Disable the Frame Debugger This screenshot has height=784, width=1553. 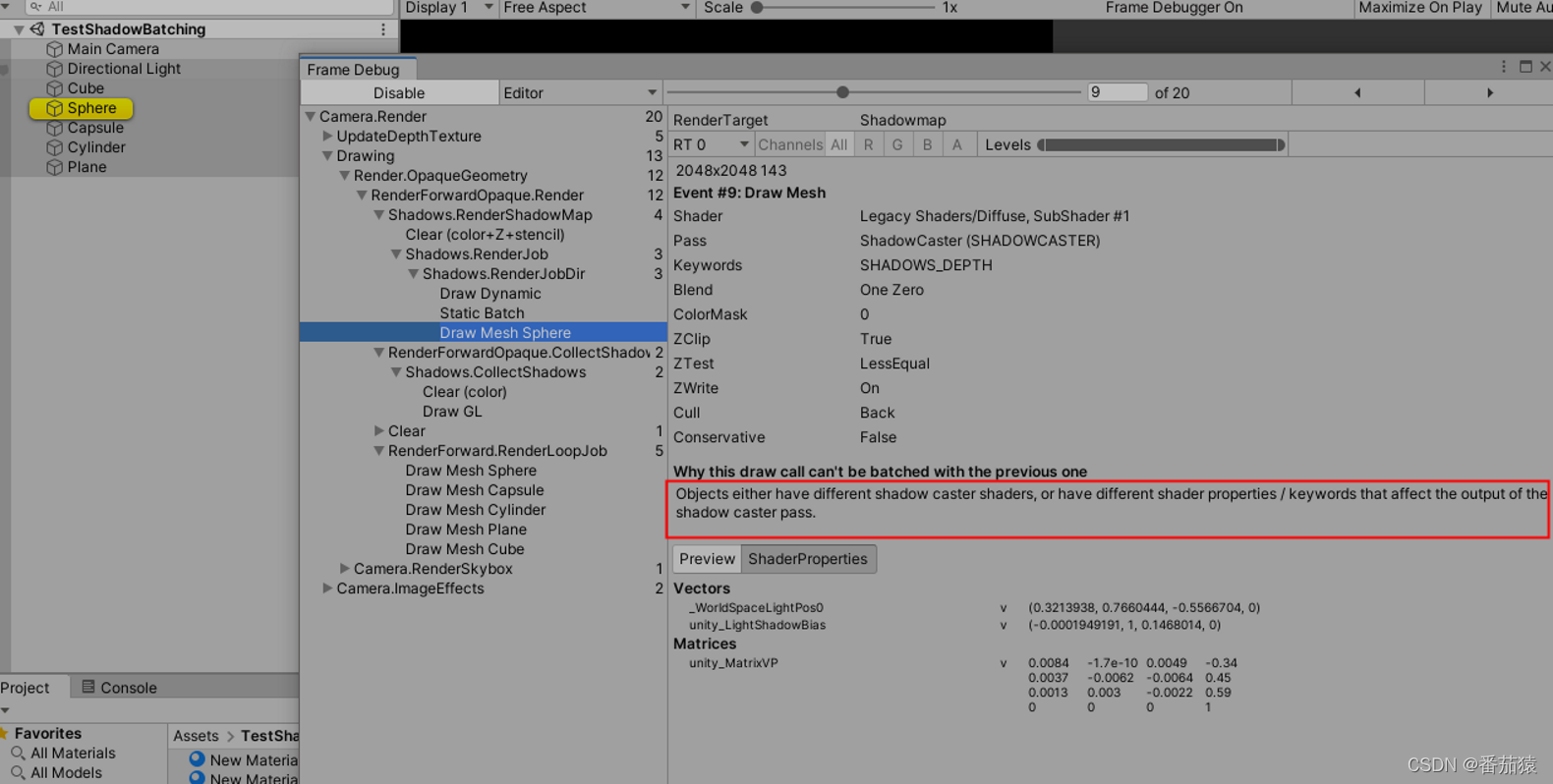click(399, 92)
